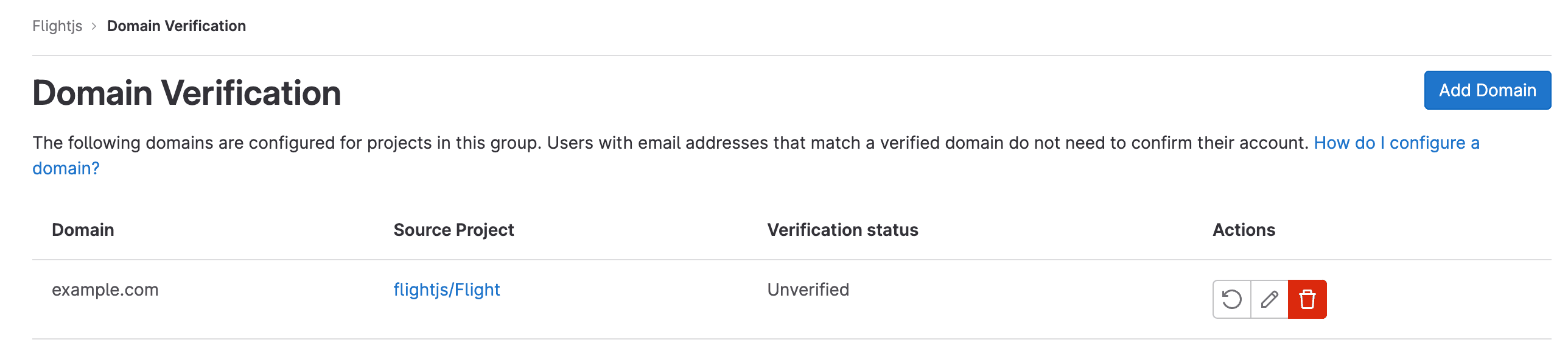Click the 'verified domain' phrase in description

(942, 143)
